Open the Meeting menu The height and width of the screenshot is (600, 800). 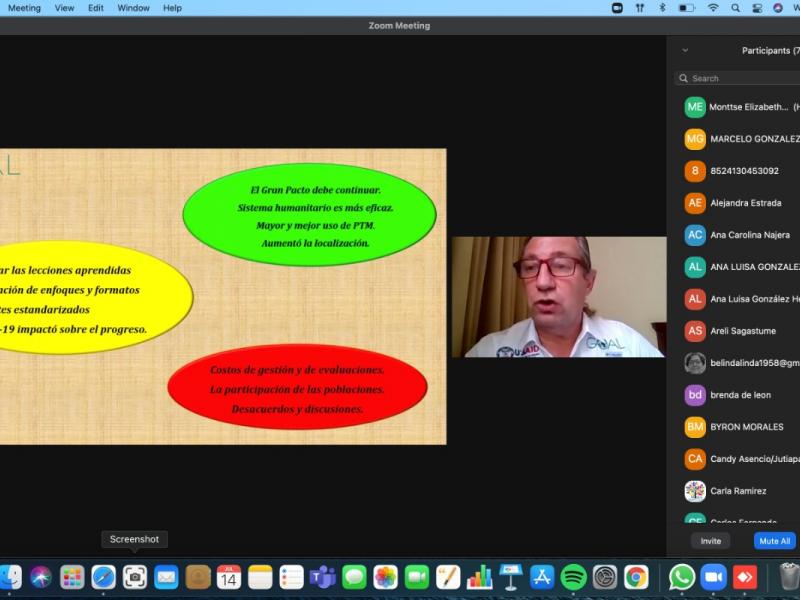tap(24, 8)
